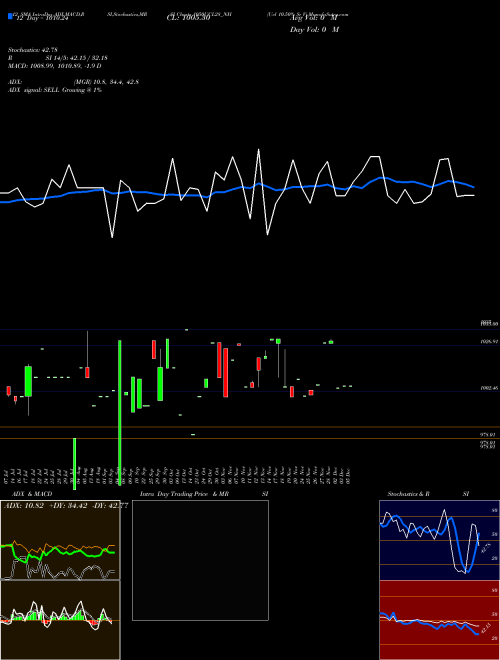Click the ADX line chart panel
The image size is (500, 660).
pyautogui.click(x=60, y=540)
